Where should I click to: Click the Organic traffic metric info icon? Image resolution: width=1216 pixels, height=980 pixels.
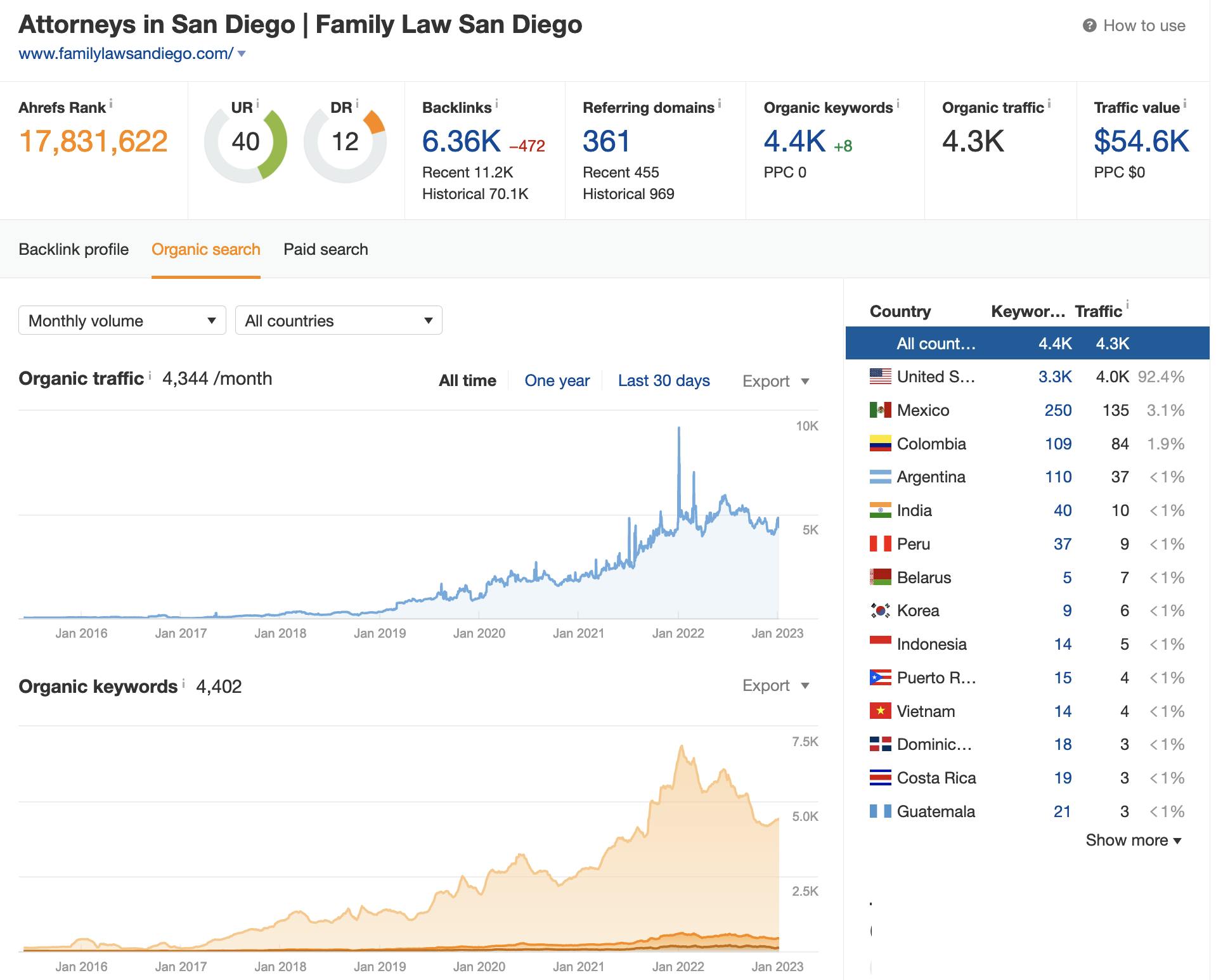click(1049, 103)
